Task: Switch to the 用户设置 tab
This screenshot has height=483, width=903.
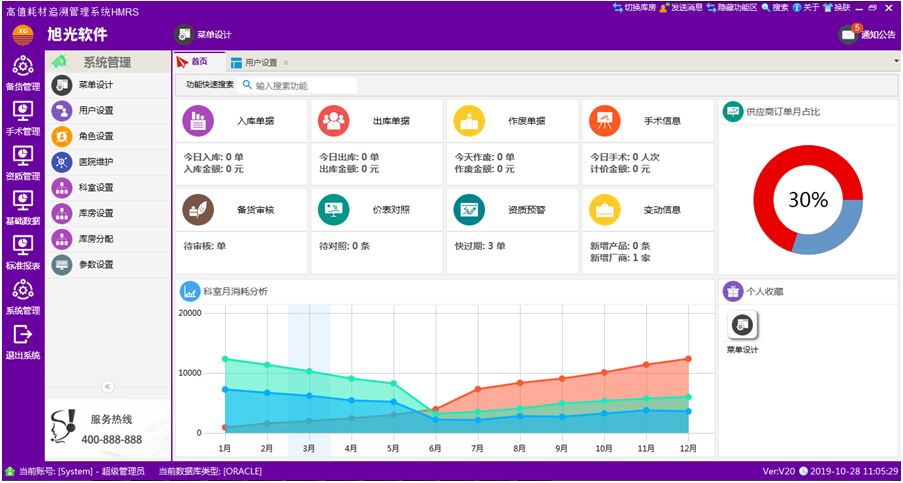Action: pyautogui.click(x=260, y=62)
